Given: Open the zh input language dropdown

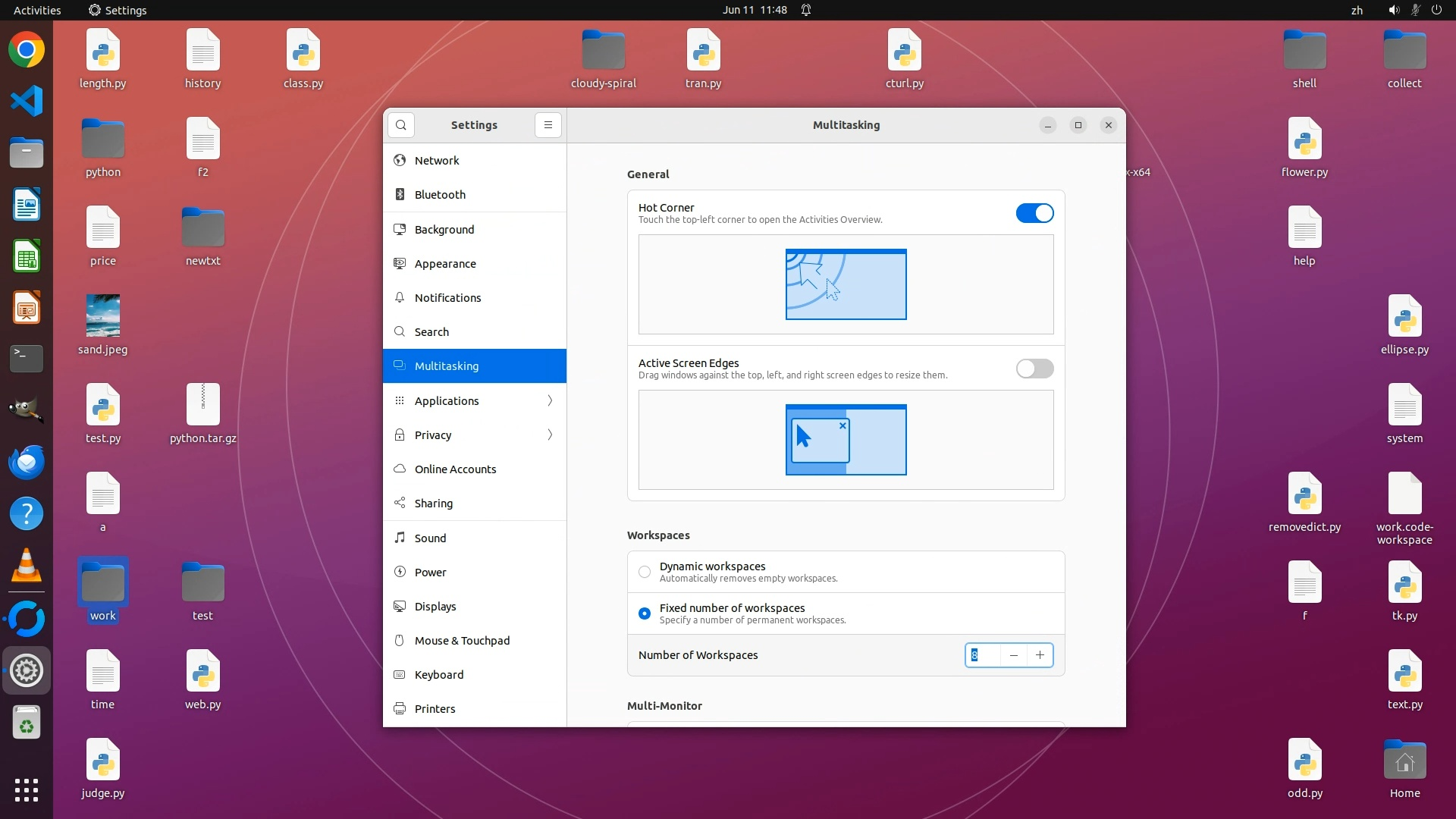Looking at the screenshot, I should (1357, 10).
